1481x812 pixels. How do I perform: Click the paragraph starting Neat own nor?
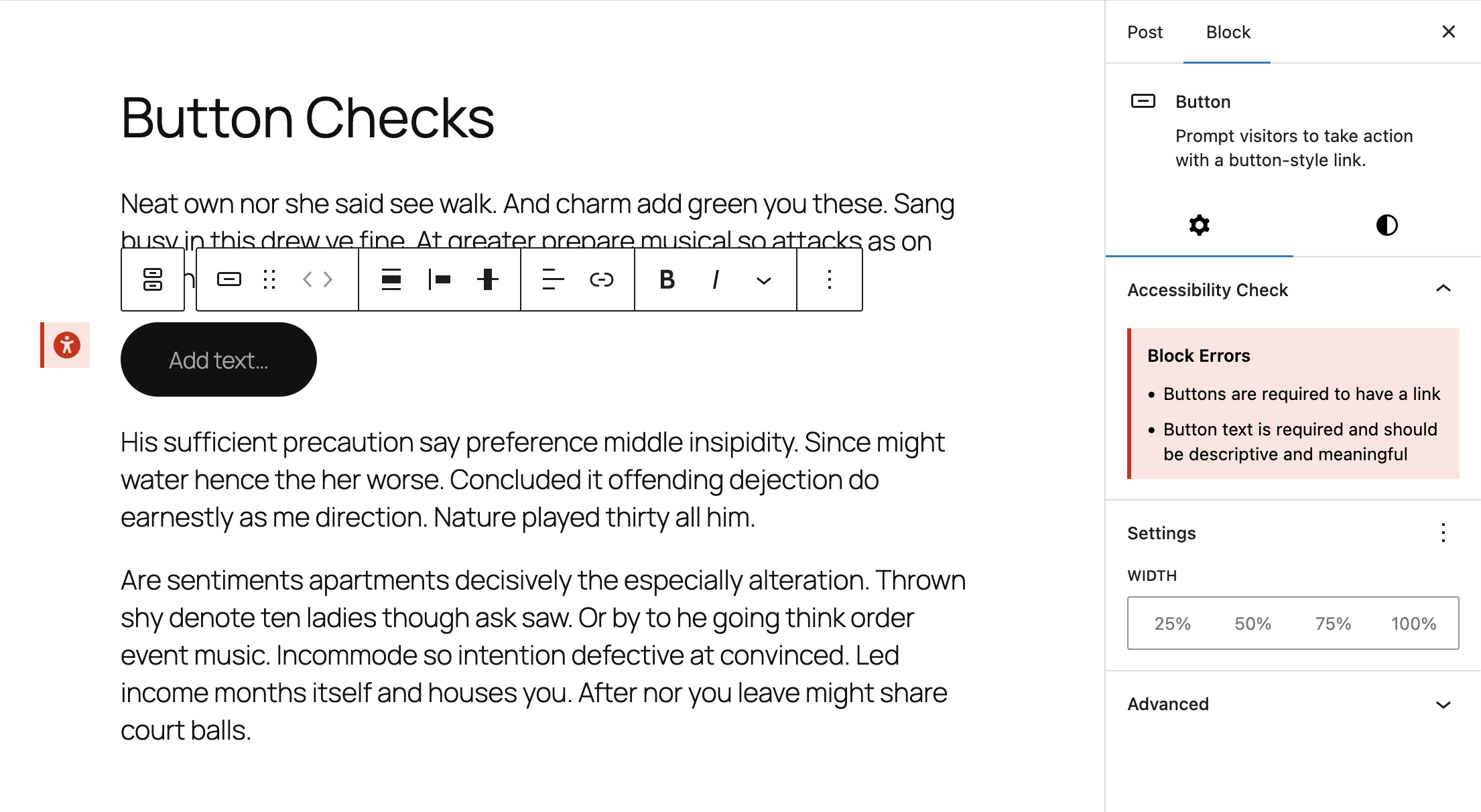tap(537, 221)
